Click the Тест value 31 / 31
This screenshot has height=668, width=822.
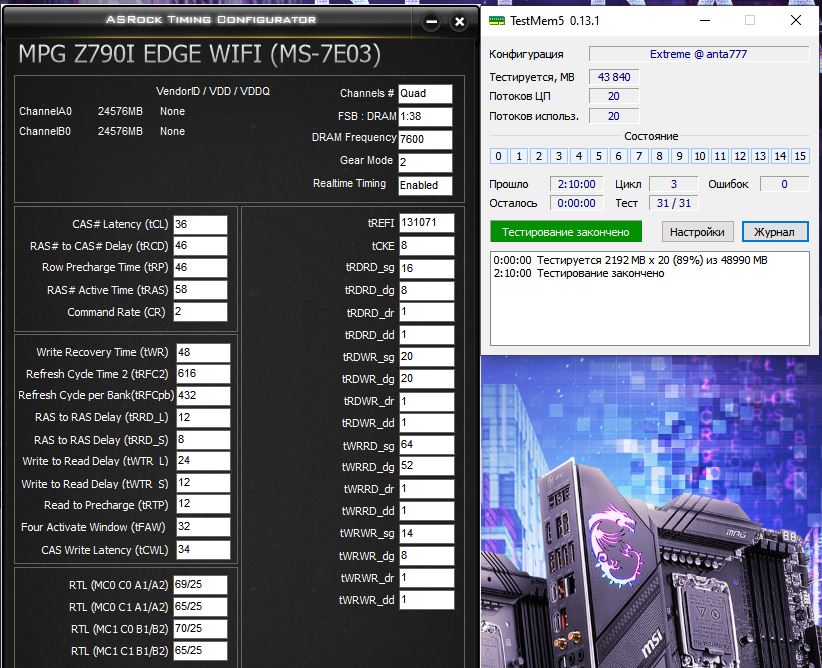(x=674, y=203)
